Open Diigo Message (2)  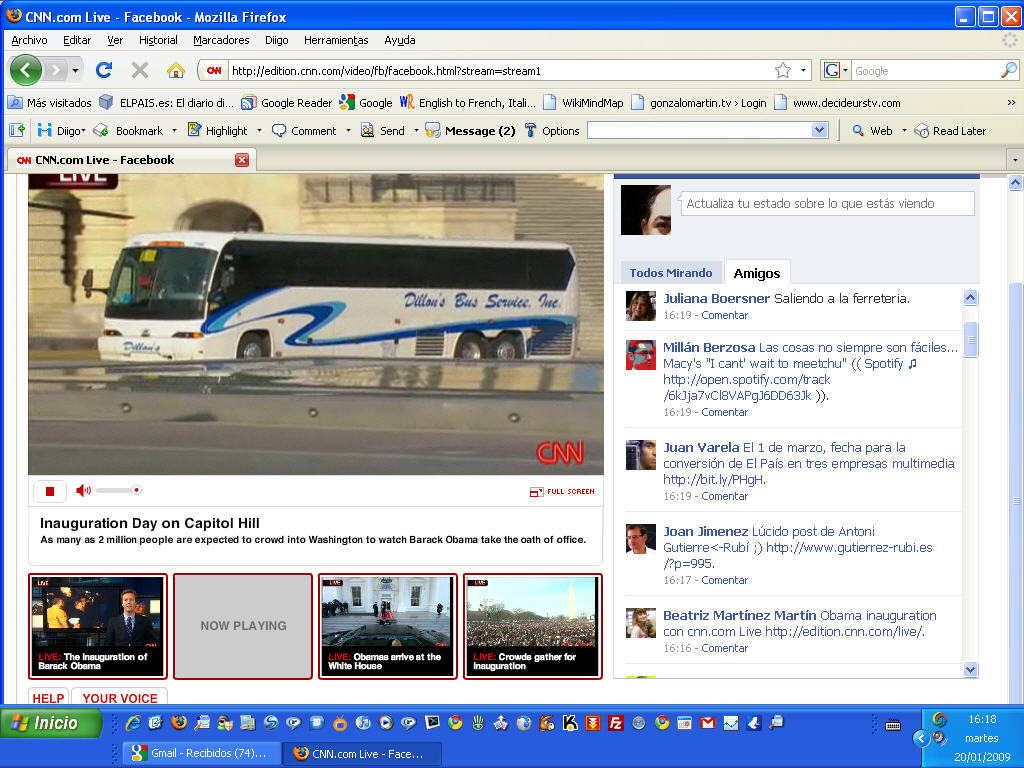click(x=470, y=131)
